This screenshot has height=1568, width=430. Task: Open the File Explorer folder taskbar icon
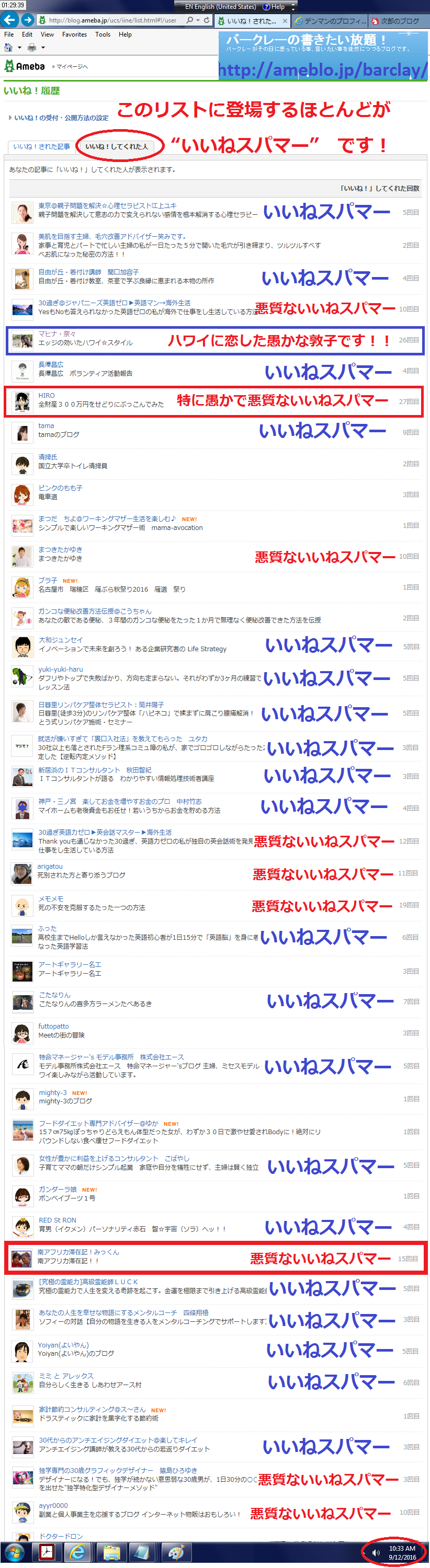tap(111, 1552)
